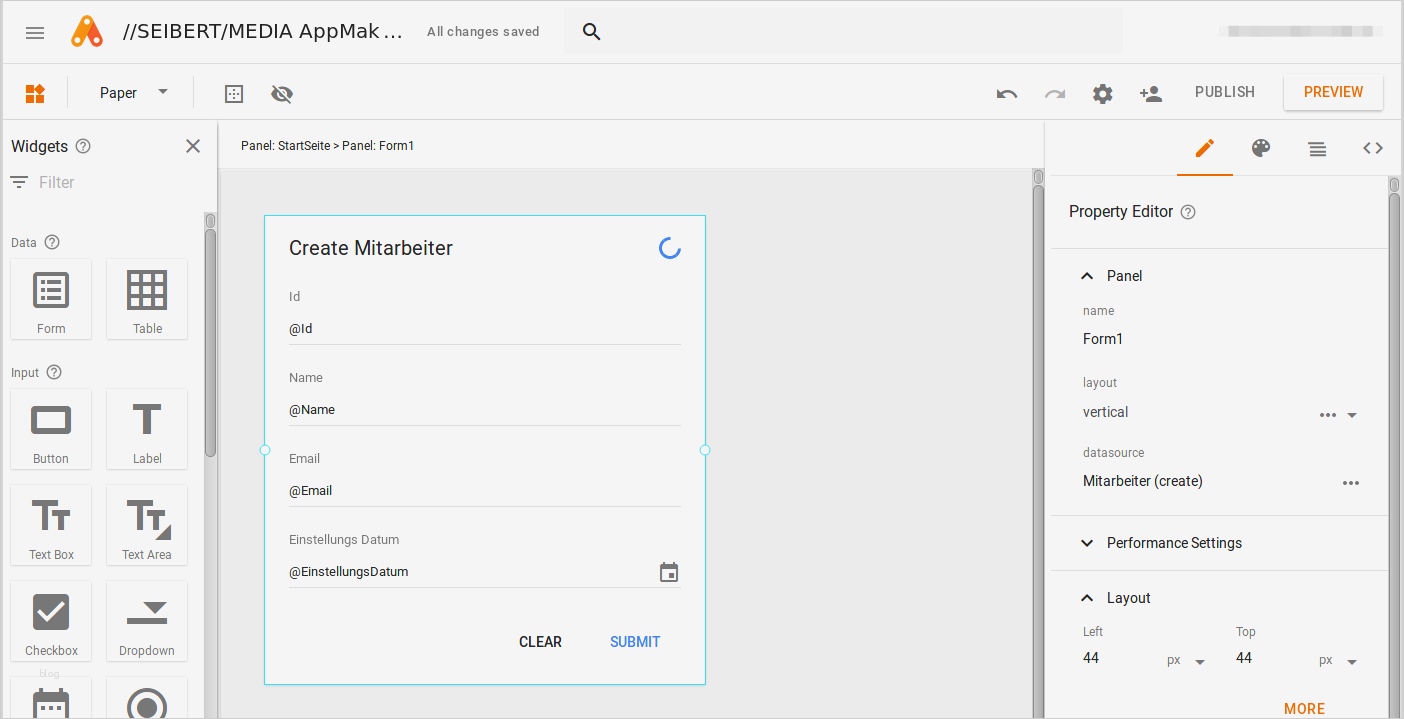Click the PUBLISH button
Image resolution: width=1404 pixels, height=719 pixels.
1225,92
